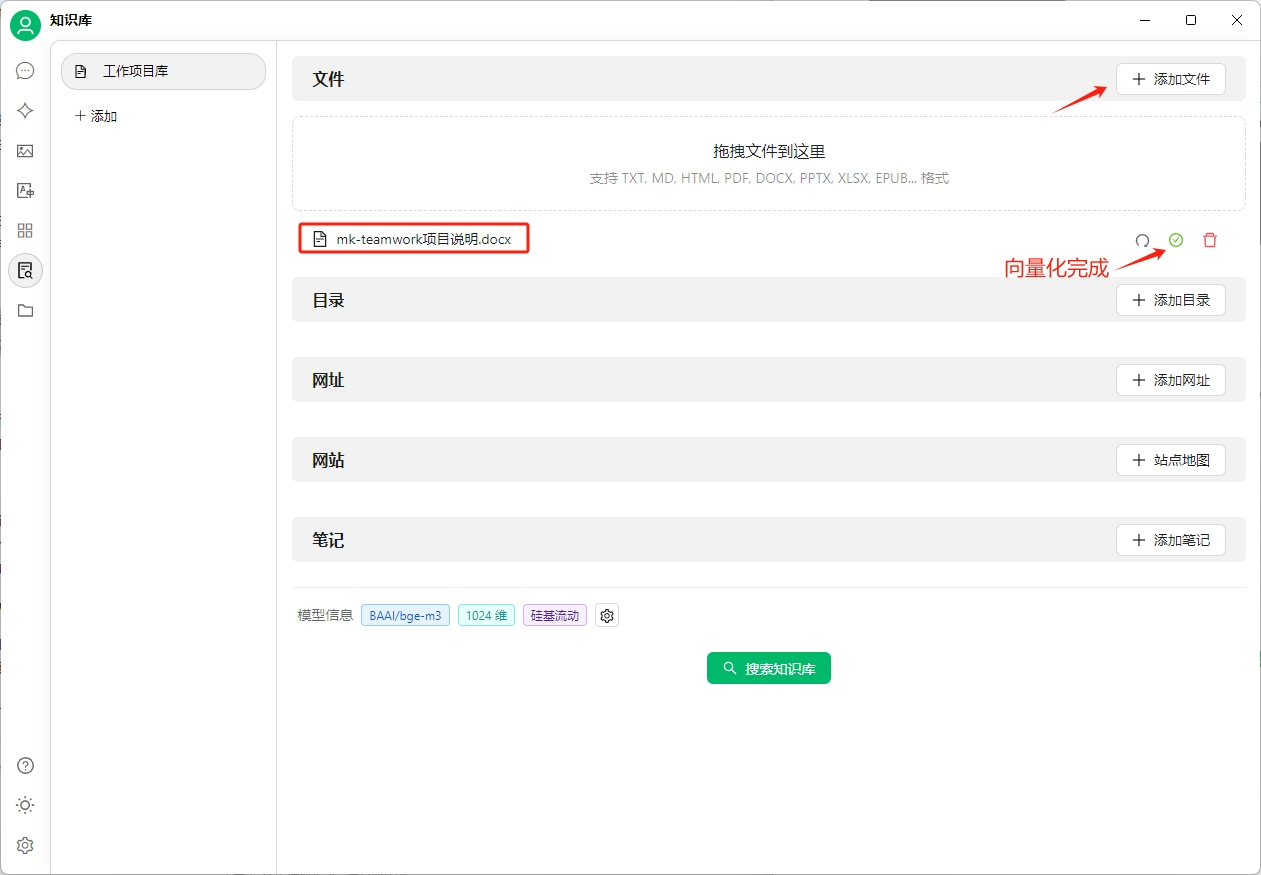Screen dimensions: 1261x875
Task: Collapse the 文件 section header
Action: [769, 79]
